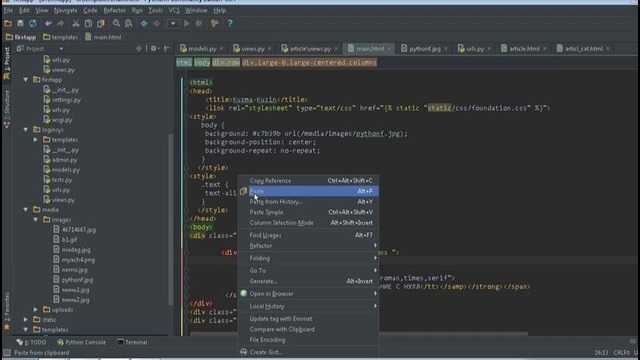Choose Open in Browser menu entry
This screenshot has height=360, width=640.
click(x=309, y=293)
